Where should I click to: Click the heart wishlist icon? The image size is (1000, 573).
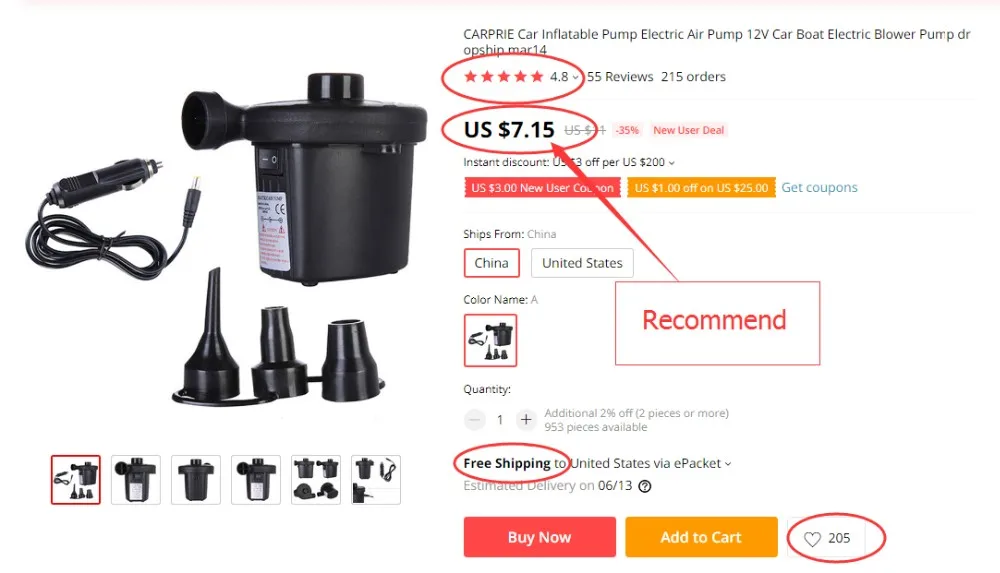tap(812, 539)
